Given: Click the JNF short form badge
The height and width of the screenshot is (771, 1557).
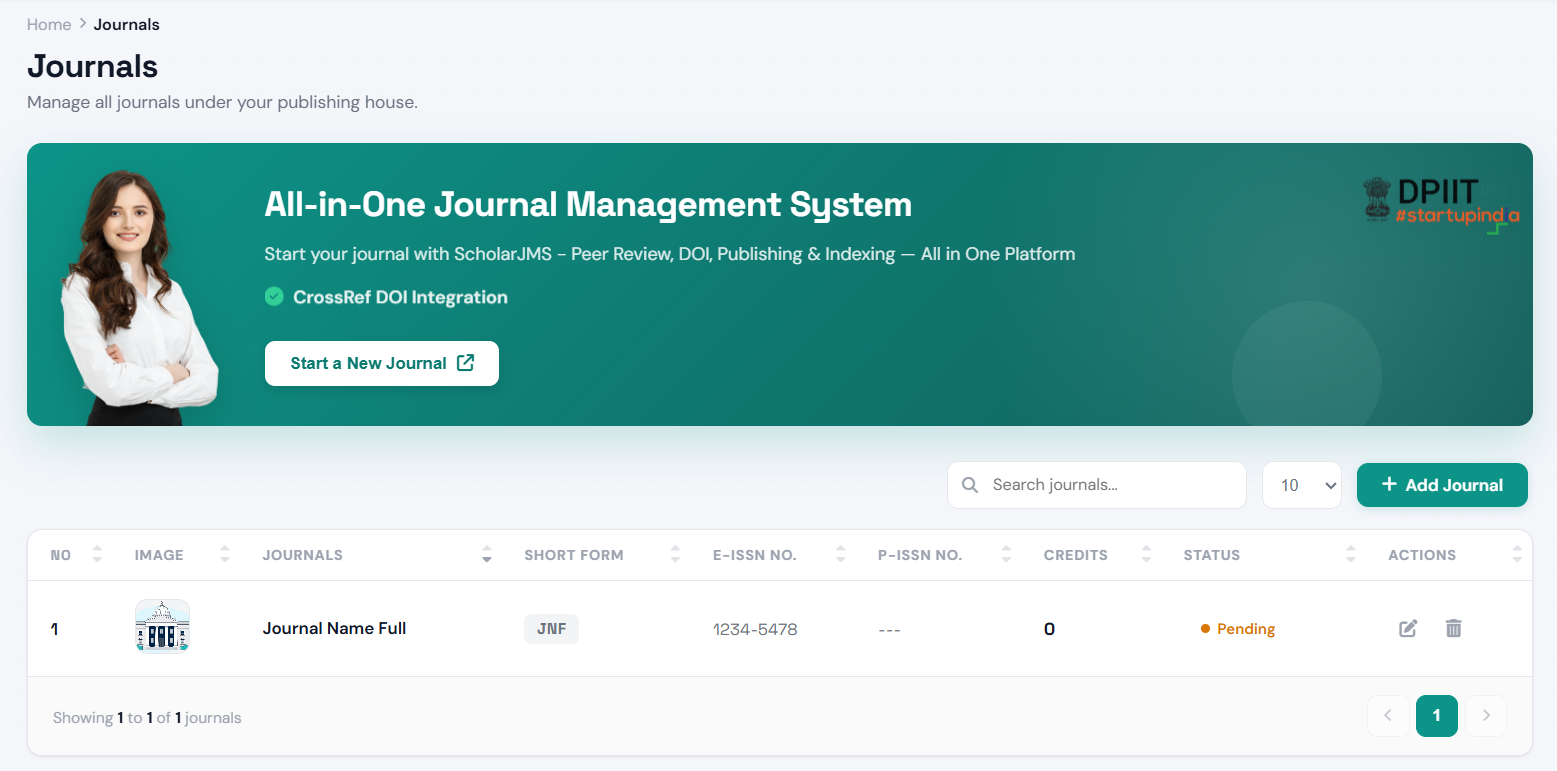Looking at the screenshot, I should click(551, 629).
